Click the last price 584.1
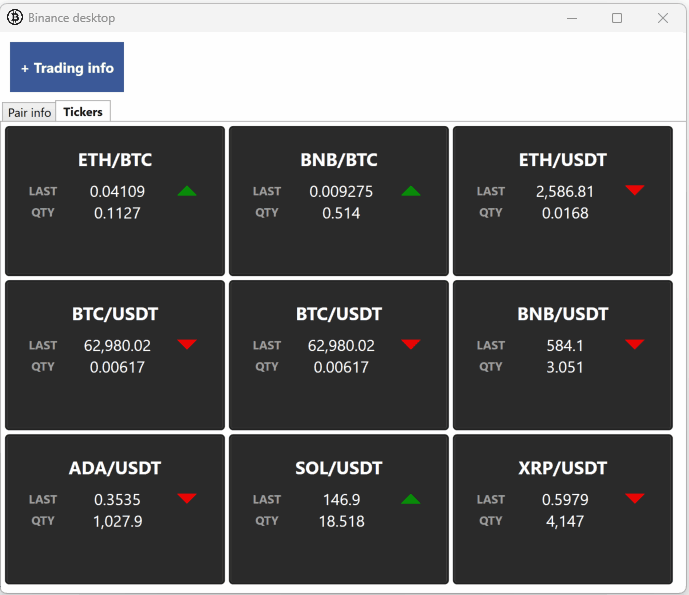 click(565, 346)
